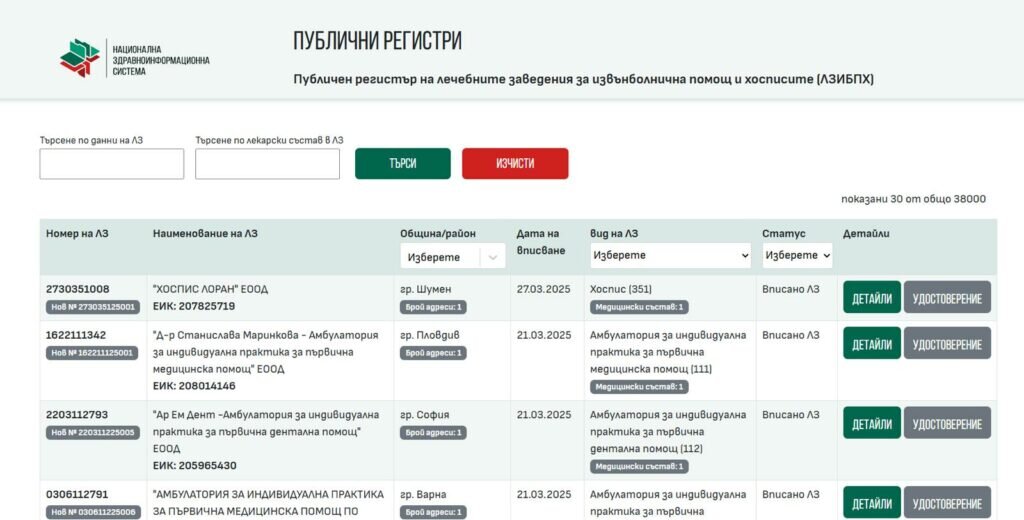Click the red ИЗЧИСТИ clear button
The image size is (1024, 520).
tap(515, 163)
